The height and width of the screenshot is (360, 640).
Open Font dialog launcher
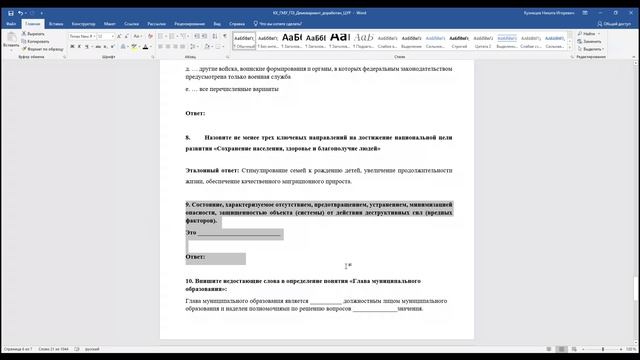[153, 57]
